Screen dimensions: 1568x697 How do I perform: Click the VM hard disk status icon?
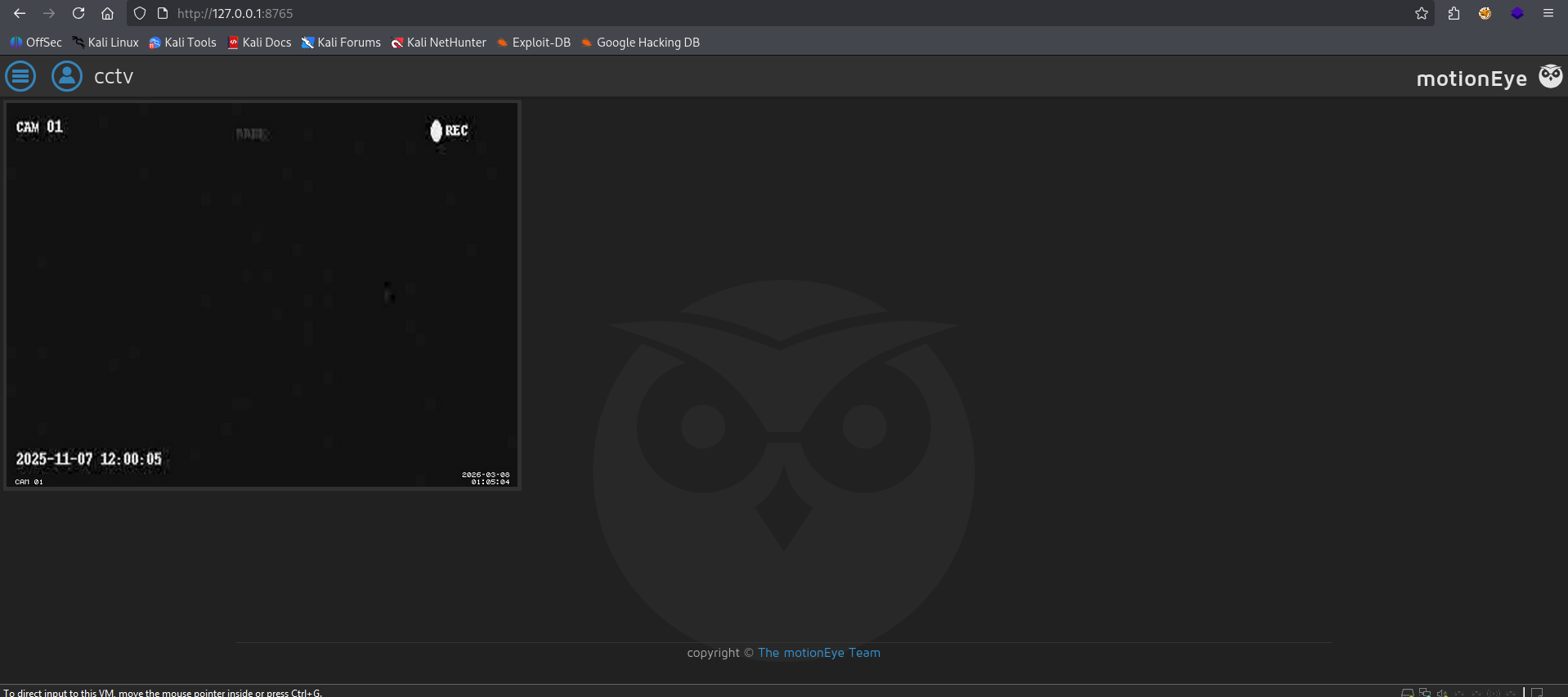1408,693
